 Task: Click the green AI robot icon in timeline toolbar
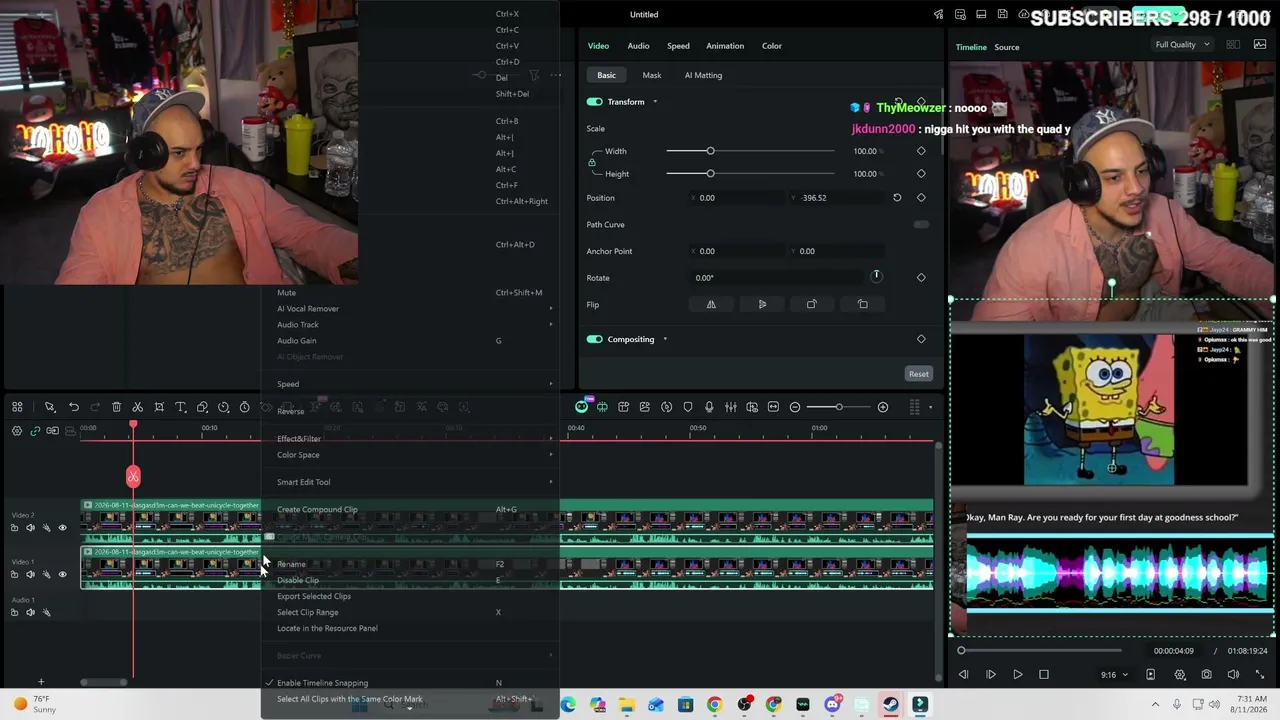(x=582, y=407)
